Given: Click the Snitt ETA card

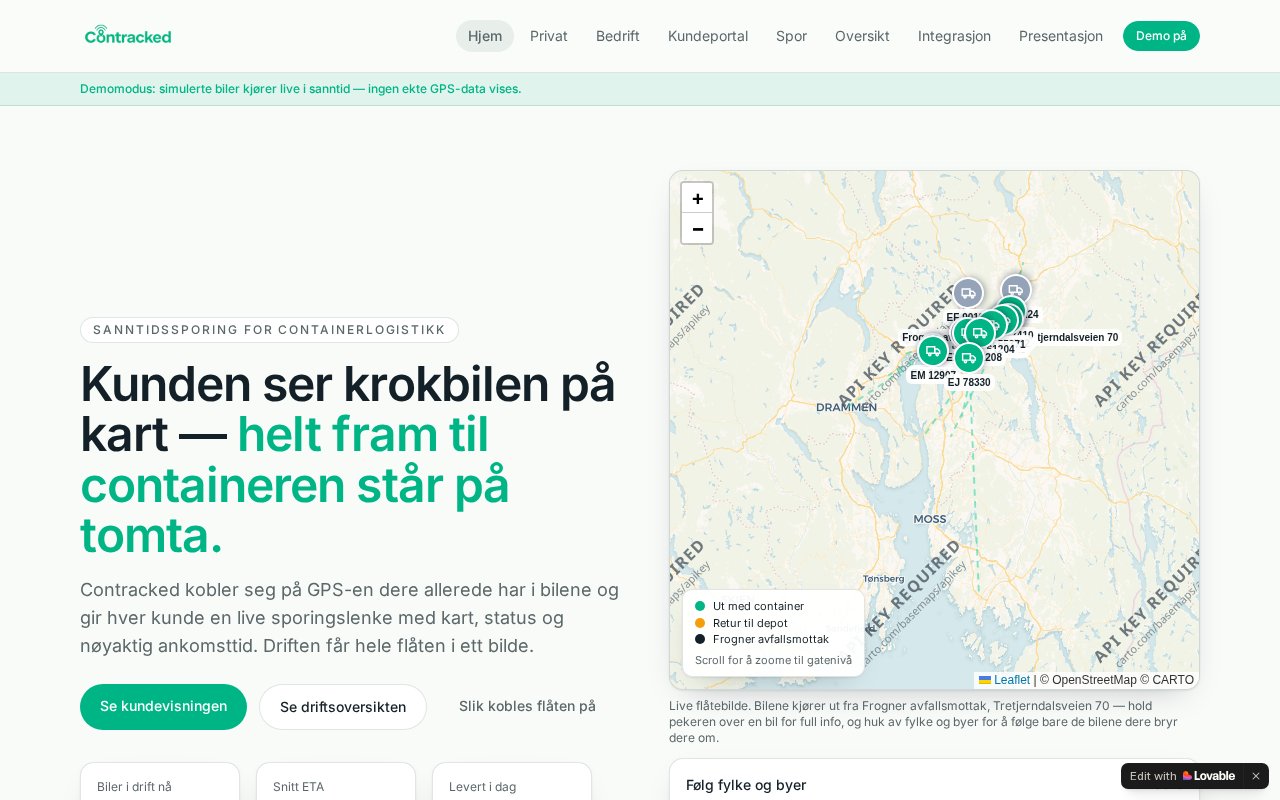Looking at the screenshot, I should (336, 781).
